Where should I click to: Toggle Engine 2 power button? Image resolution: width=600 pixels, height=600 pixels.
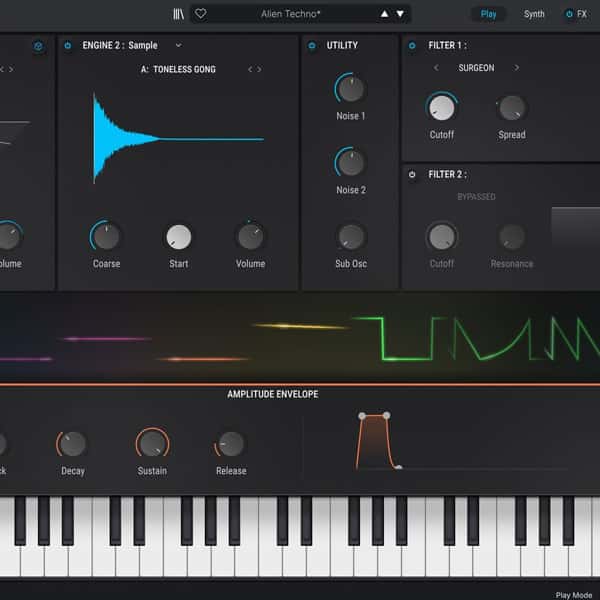pos(68,46)
